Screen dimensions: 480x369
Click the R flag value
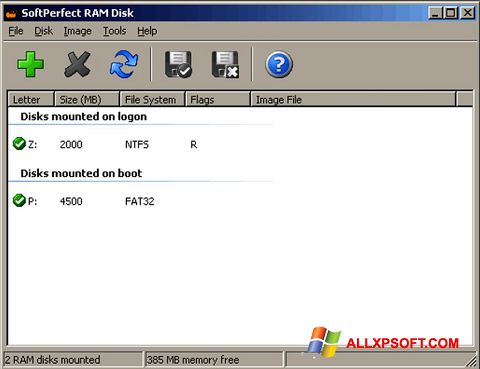coord(193,145)
